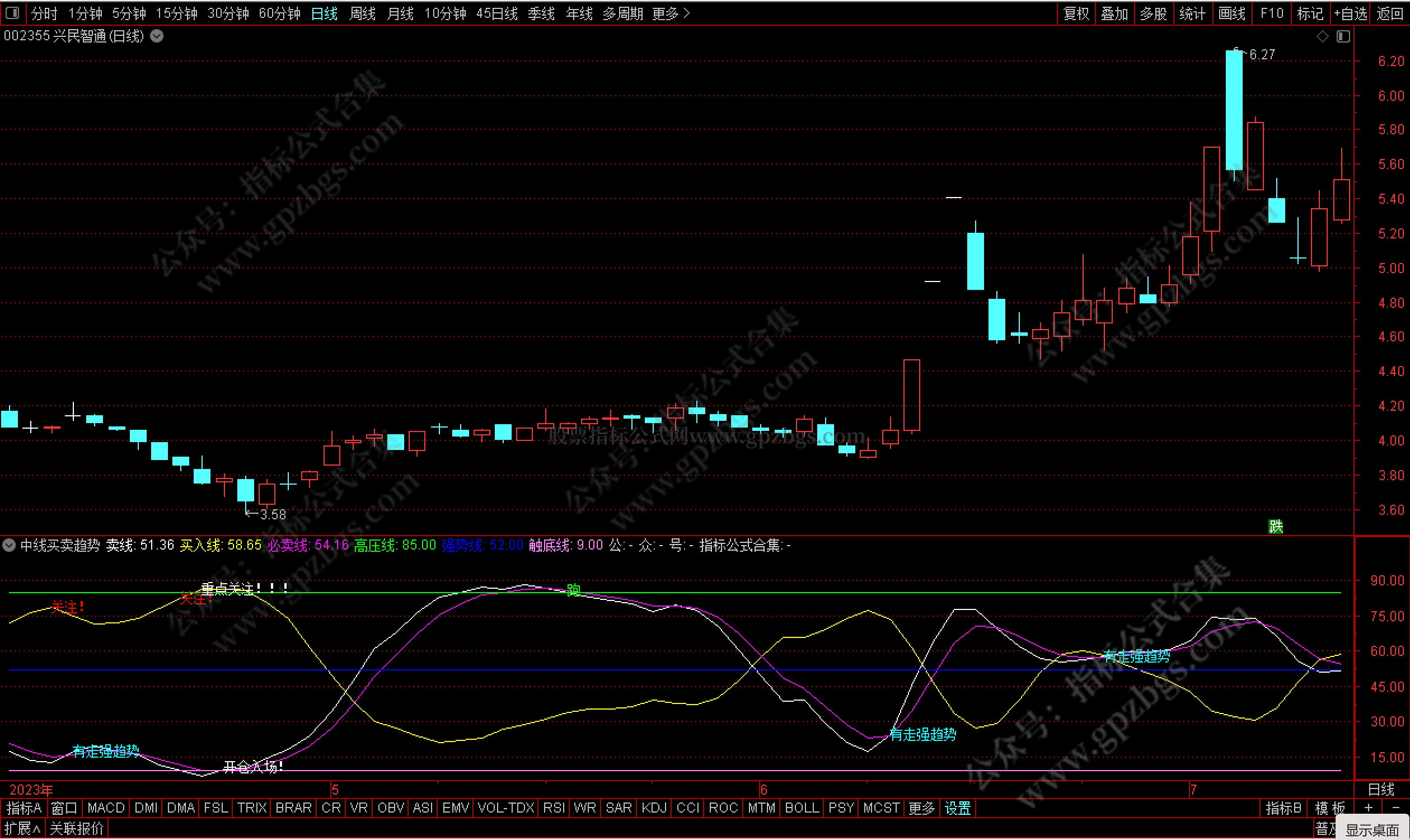
Task: Select the 指标A tab
Action: coord(24,808)
